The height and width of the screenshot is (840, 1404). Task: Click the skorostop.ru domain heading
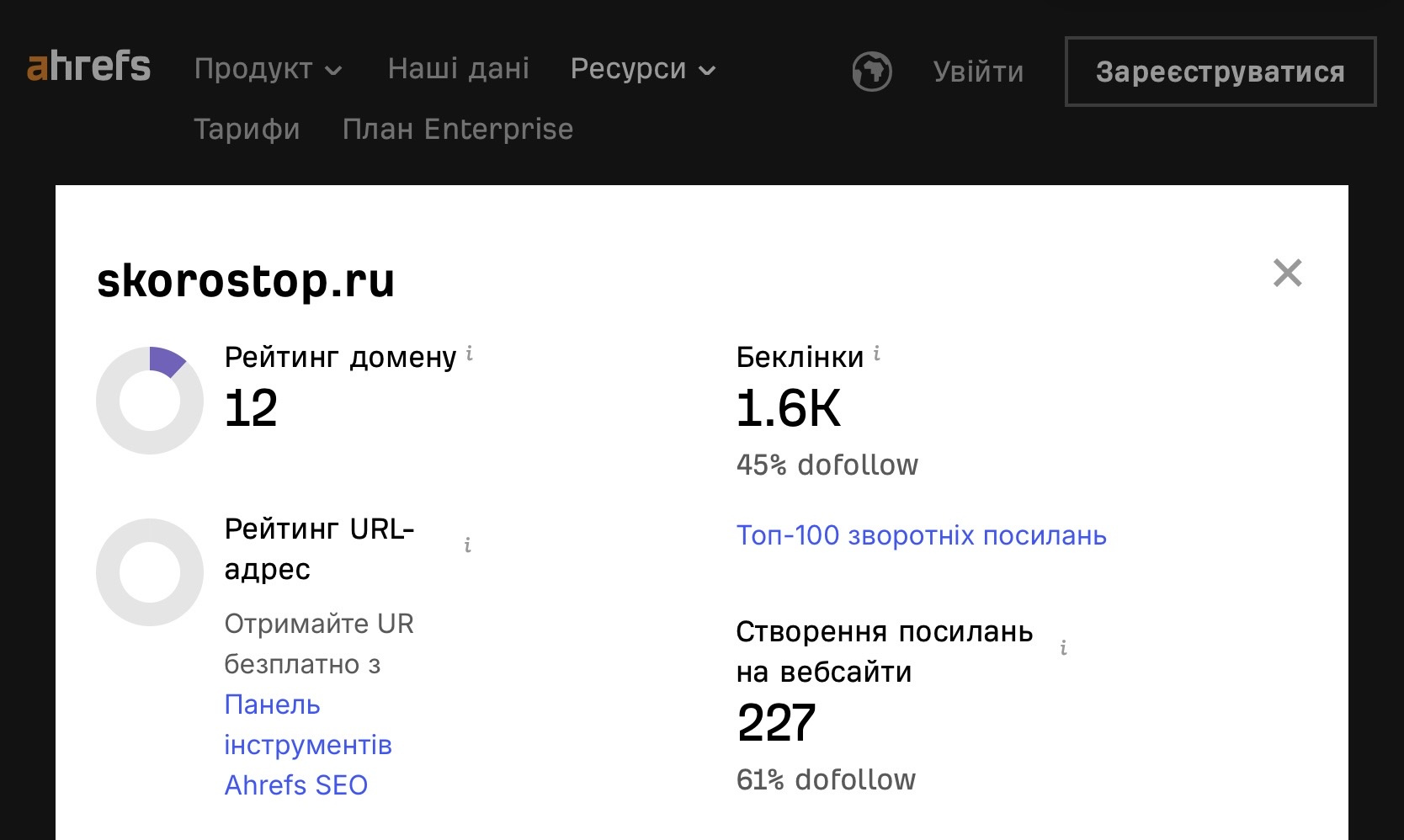click(246, 280)
